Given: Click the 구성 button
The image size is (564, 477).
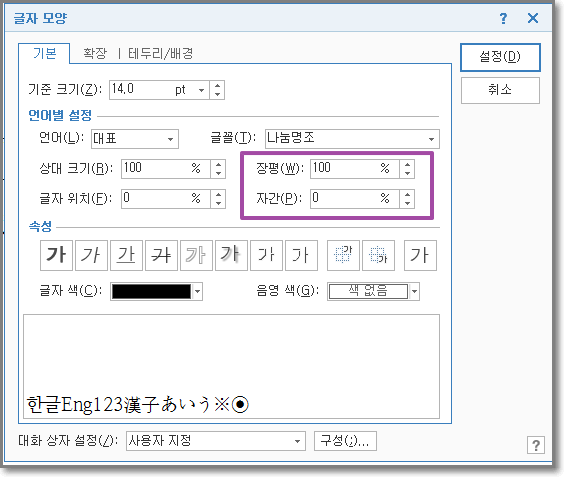Looking at the screenshot, I should click(345, 441).
